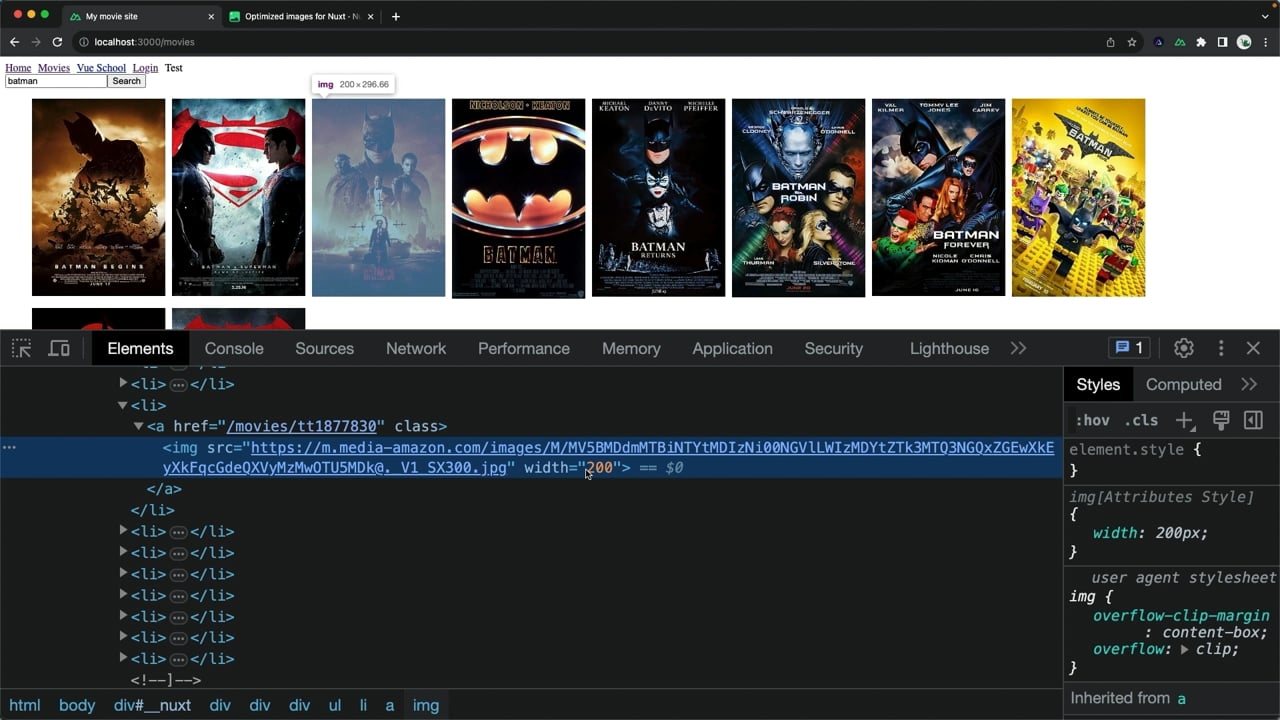The image size is (1280, 720).
Task: Collapse the expanded li element
Action: 123,405
